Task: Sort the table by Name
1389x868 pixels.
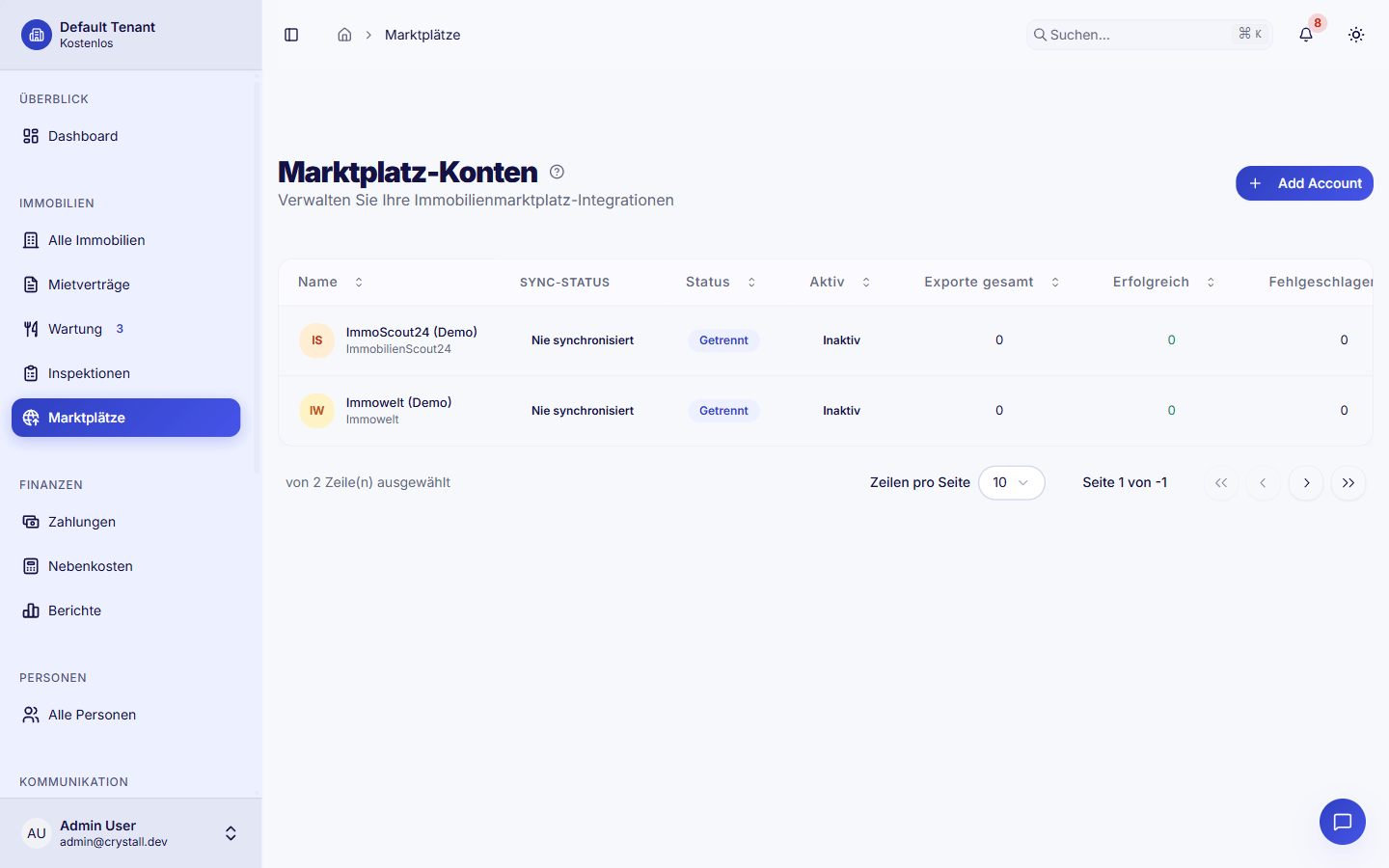Action: click(x=331, y=283)
